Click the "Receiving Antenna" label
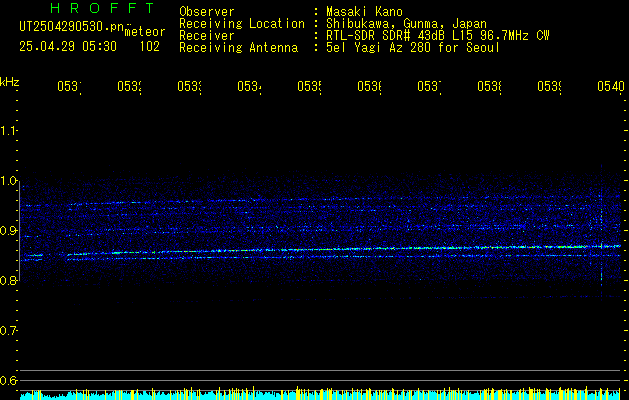This screenshot has width=629, height=400. click(238, 48)
